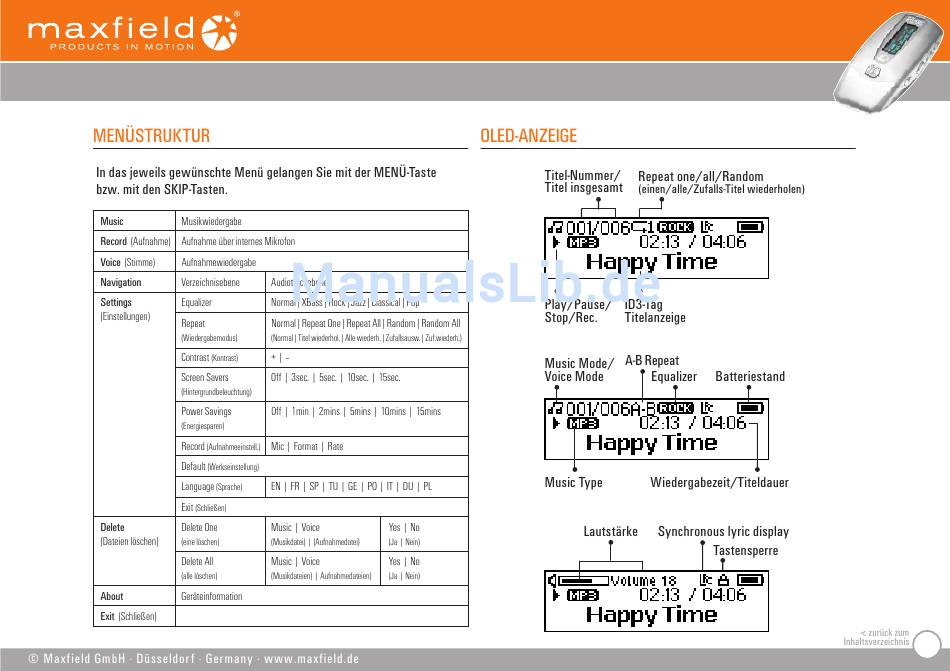Screen dimensions: 950x671
Task: Select the 'Delete All (alle löschen)' cell
Action: (221, 568)
